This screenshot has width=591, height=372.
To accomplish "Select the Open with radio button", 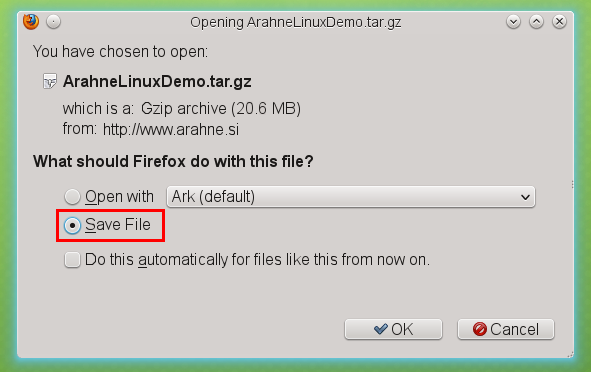I will click(72, 196).
